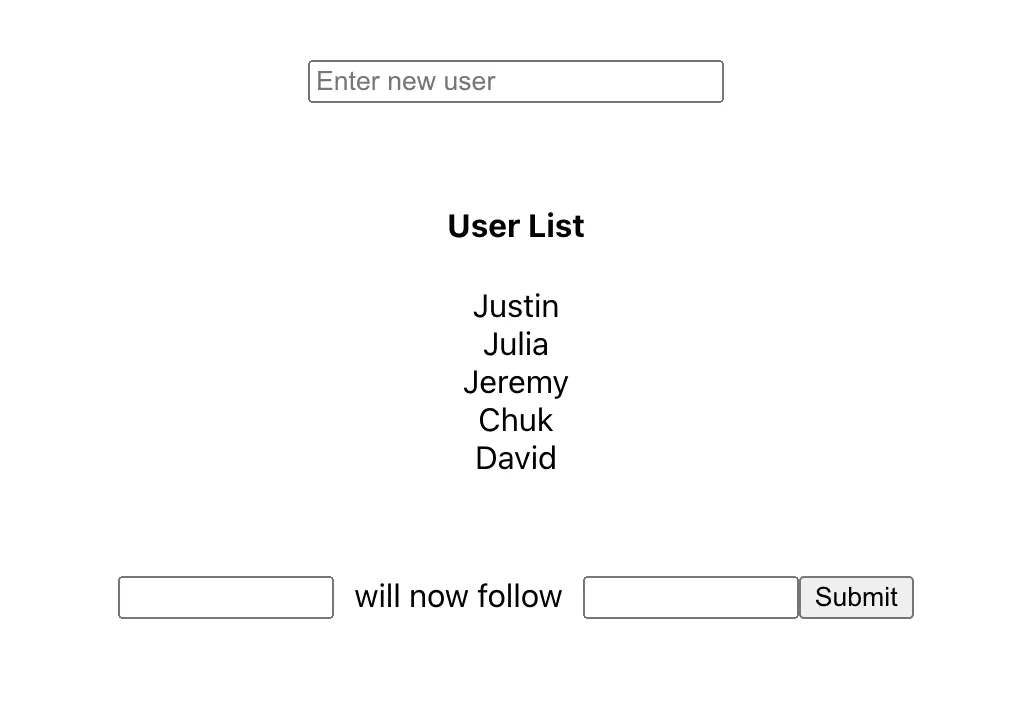1018x702 pixels.
Task: Click the first name under User List
Action: tap(515, 306)
